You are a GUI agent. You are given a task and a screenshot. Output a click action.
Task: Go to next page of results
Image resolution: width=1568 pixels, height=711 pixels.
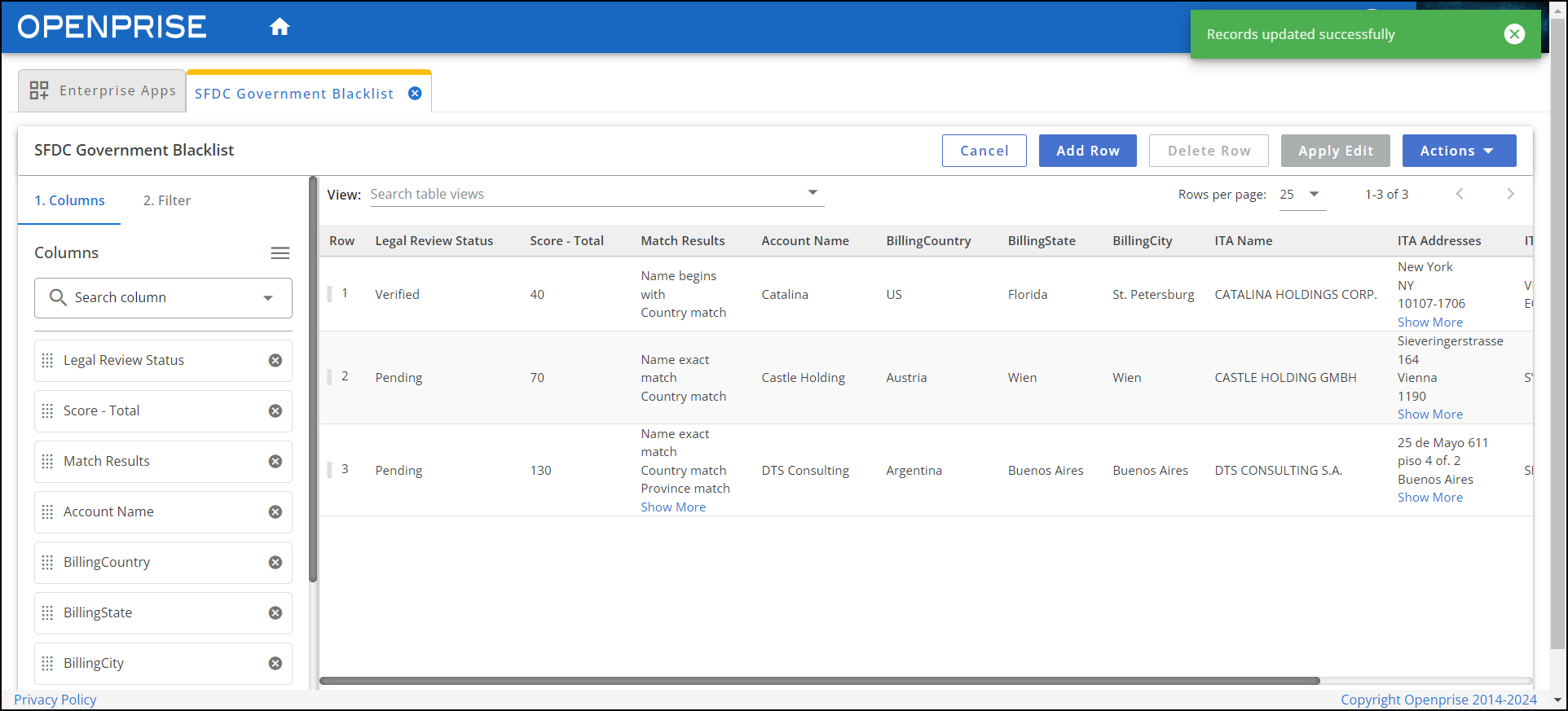pyautogui.click(x=1509, y=194)
